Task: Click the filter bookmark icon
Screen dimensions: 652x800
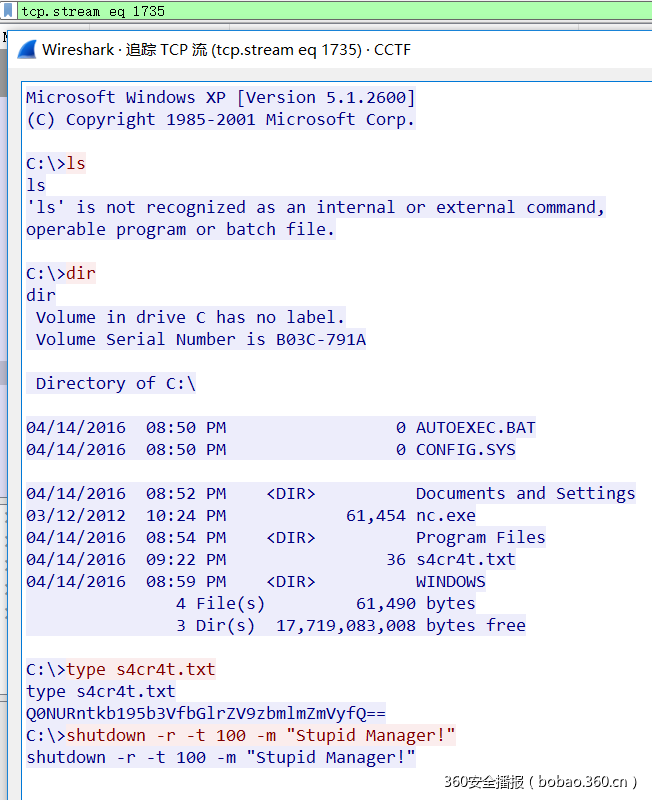Action: click(x=8, y=10)
